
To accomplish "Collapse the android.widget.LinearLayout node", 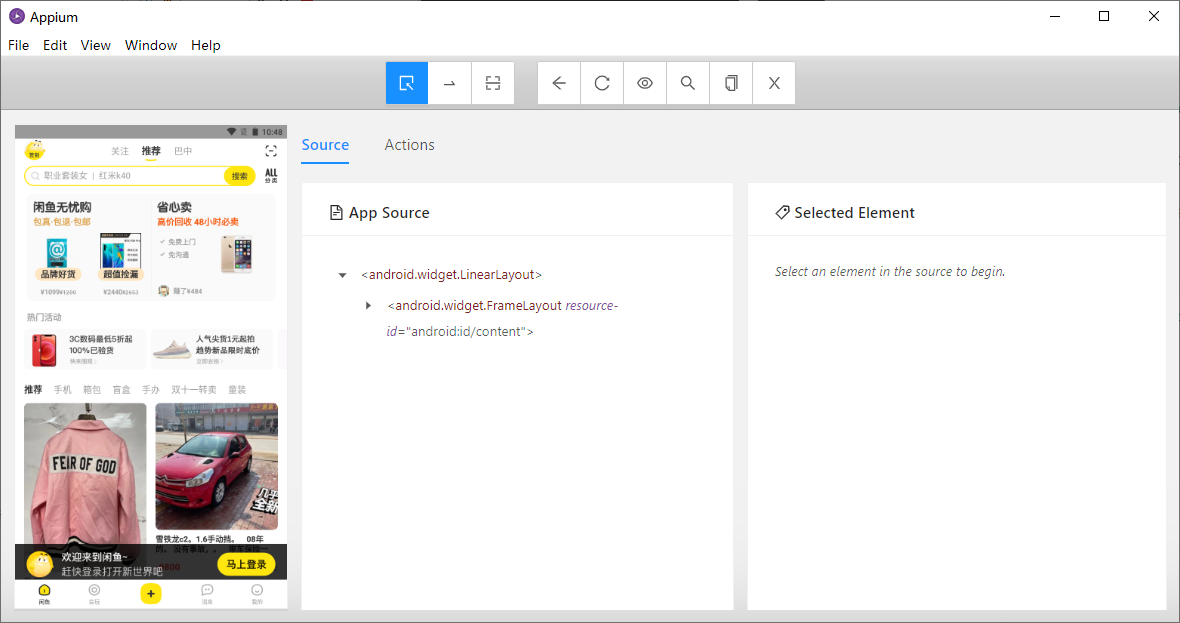I will coord(342,275).
